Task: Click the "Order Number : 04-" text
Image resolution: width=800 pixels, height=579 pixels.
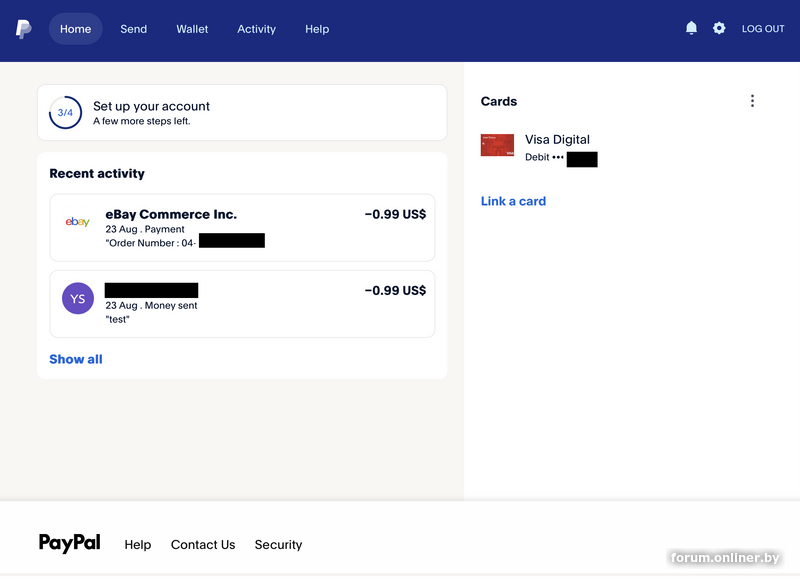Action: tap(151, 243)
